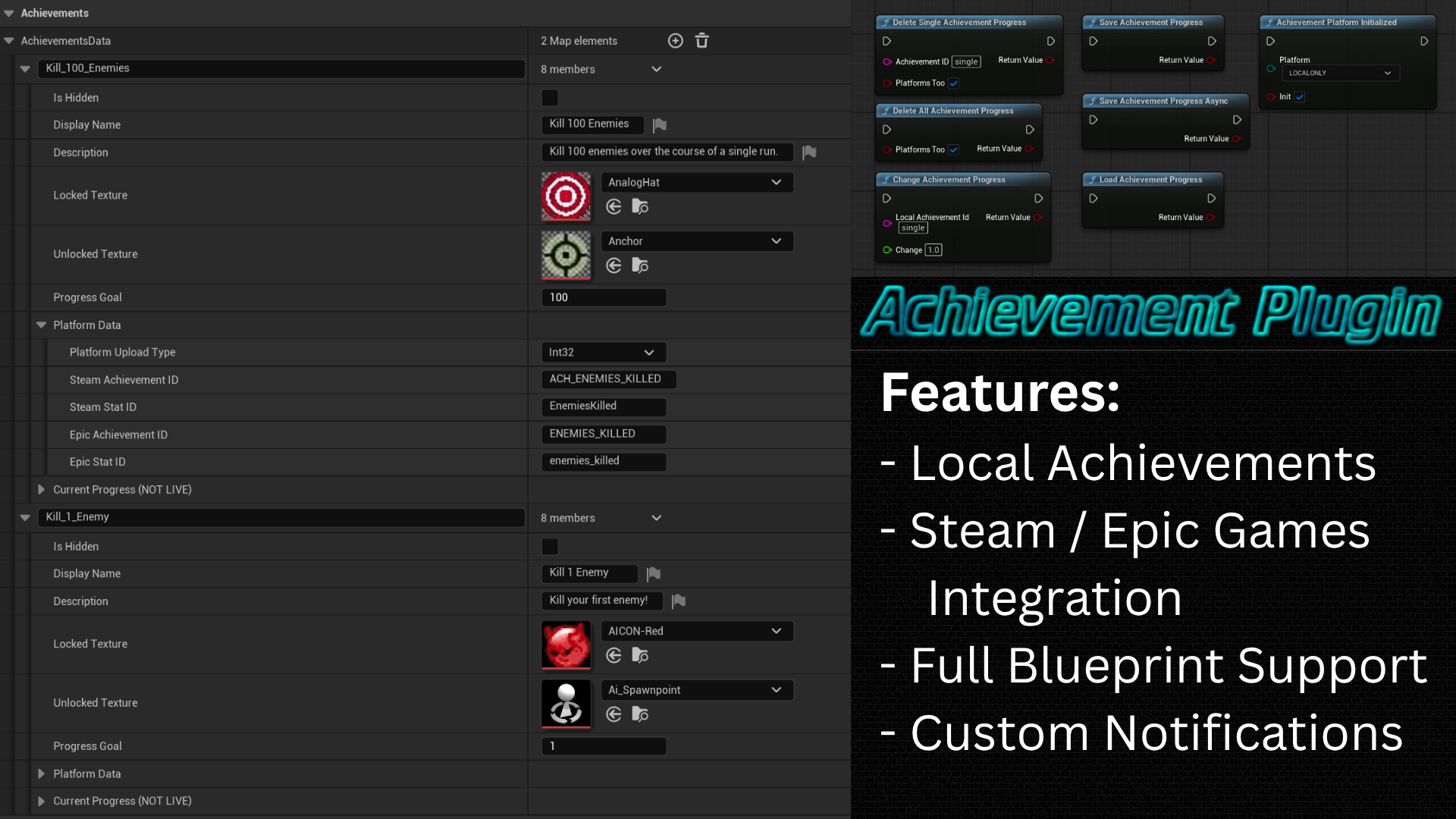Click the localization flag next to Kill 100 Enemies
Image resolution: width=1456 pixels, height=819 pixels.
pyautogui.click(x=660, y=125)
